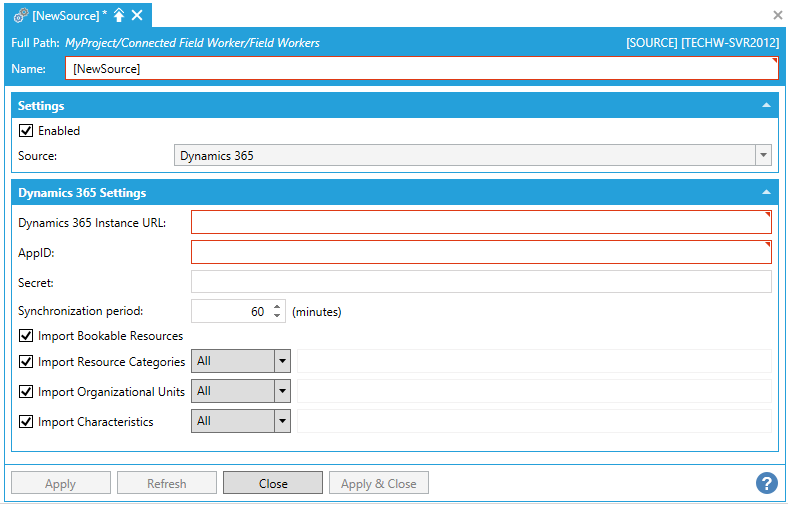The image size is (788, 506).
Task: Focus the AppID input field
Action: pyautogui.click(x=480, y=252)
